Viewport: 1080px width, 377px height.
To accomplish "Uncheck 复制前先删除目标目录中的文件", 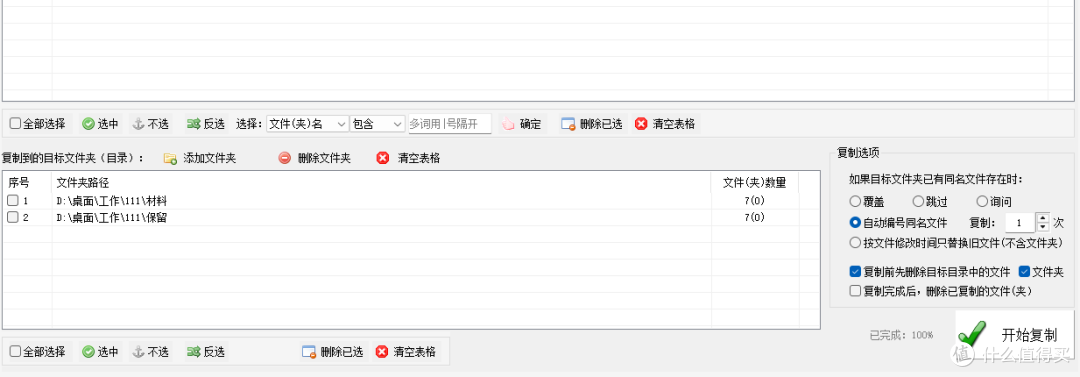I will [x=855, y=271].
